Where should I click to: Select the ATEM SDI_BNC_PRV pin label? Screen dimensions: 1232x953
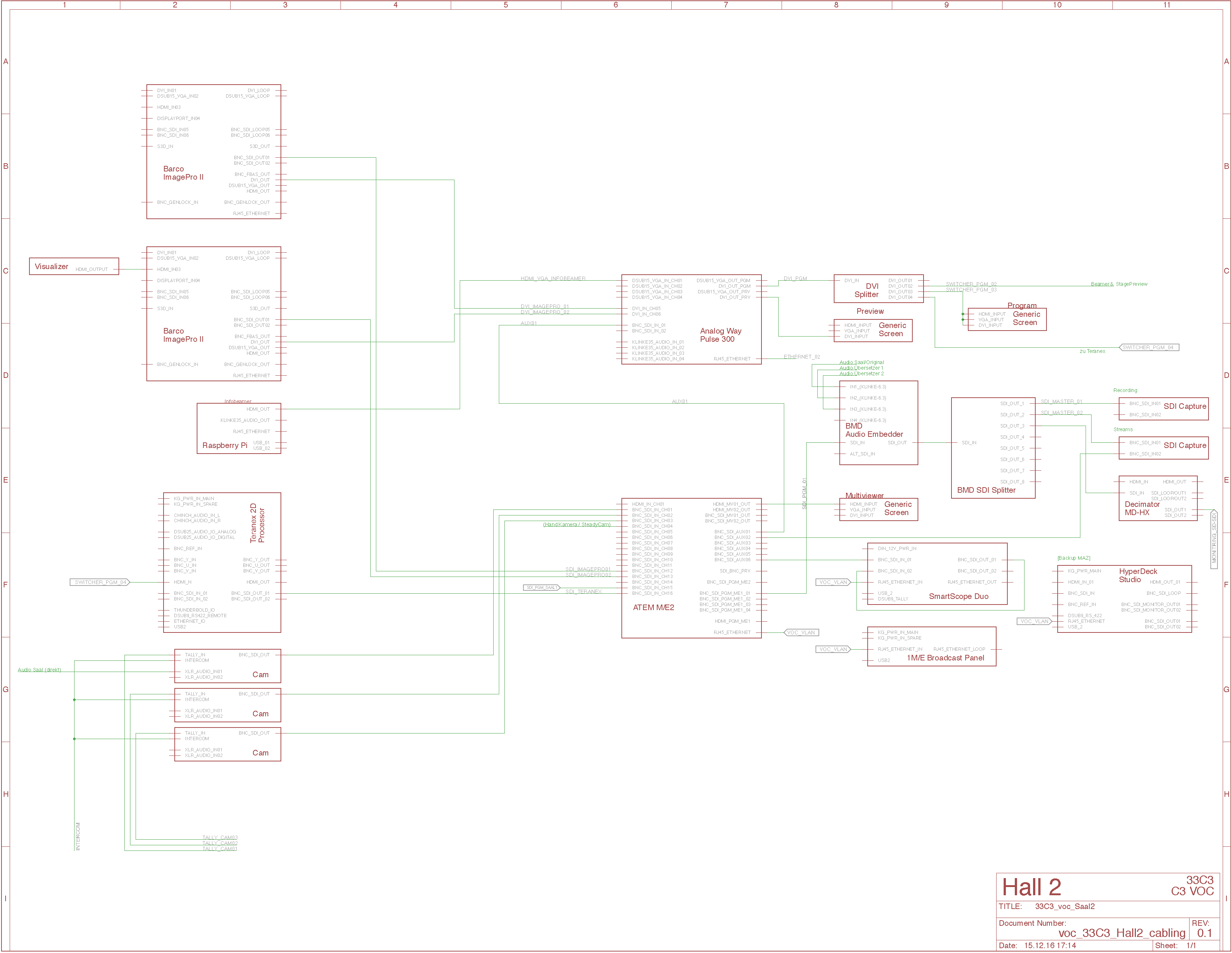tap(734, 571)
